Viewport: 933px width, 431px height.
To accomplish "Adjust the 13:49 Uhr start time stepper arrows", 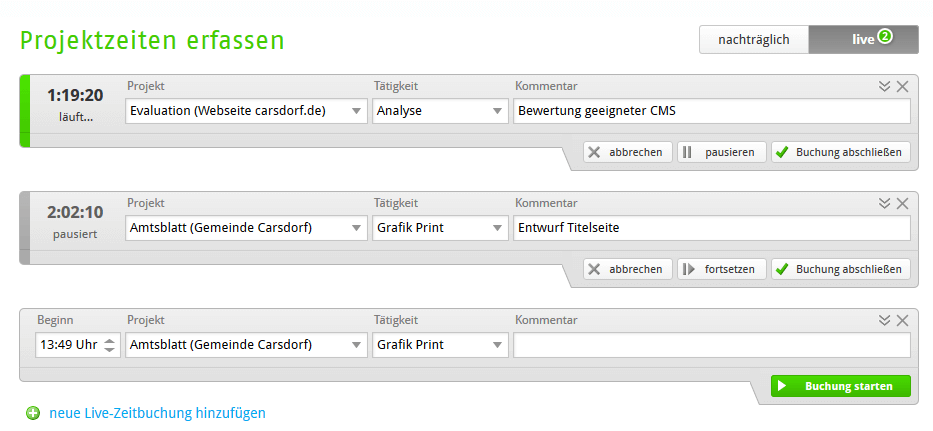I will [x=109, y=345].
